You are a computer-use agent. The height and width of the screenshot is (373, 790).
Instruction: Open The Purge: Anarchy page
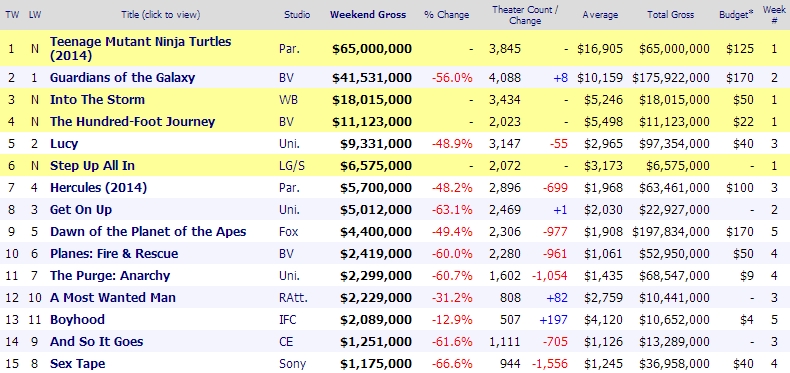(110, 276)
